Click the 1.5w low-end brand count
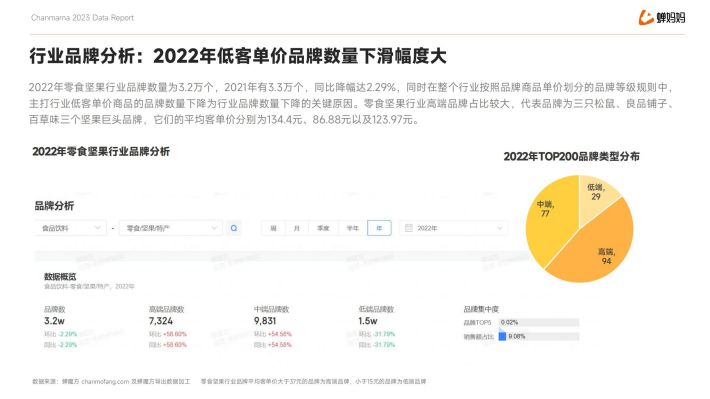The width and height of the screenshot is (710, 399). pos(368,321)
